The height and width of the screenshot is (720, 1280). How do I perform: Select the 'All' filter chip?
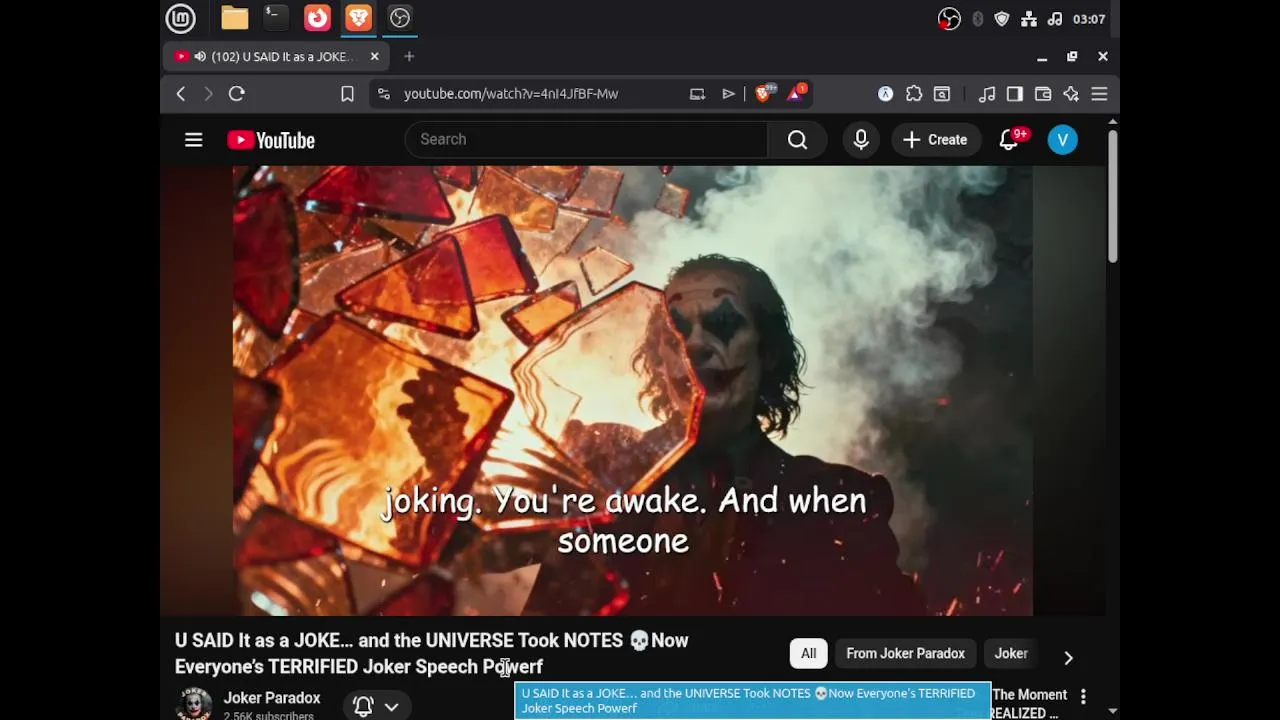[x=808, y=654]
